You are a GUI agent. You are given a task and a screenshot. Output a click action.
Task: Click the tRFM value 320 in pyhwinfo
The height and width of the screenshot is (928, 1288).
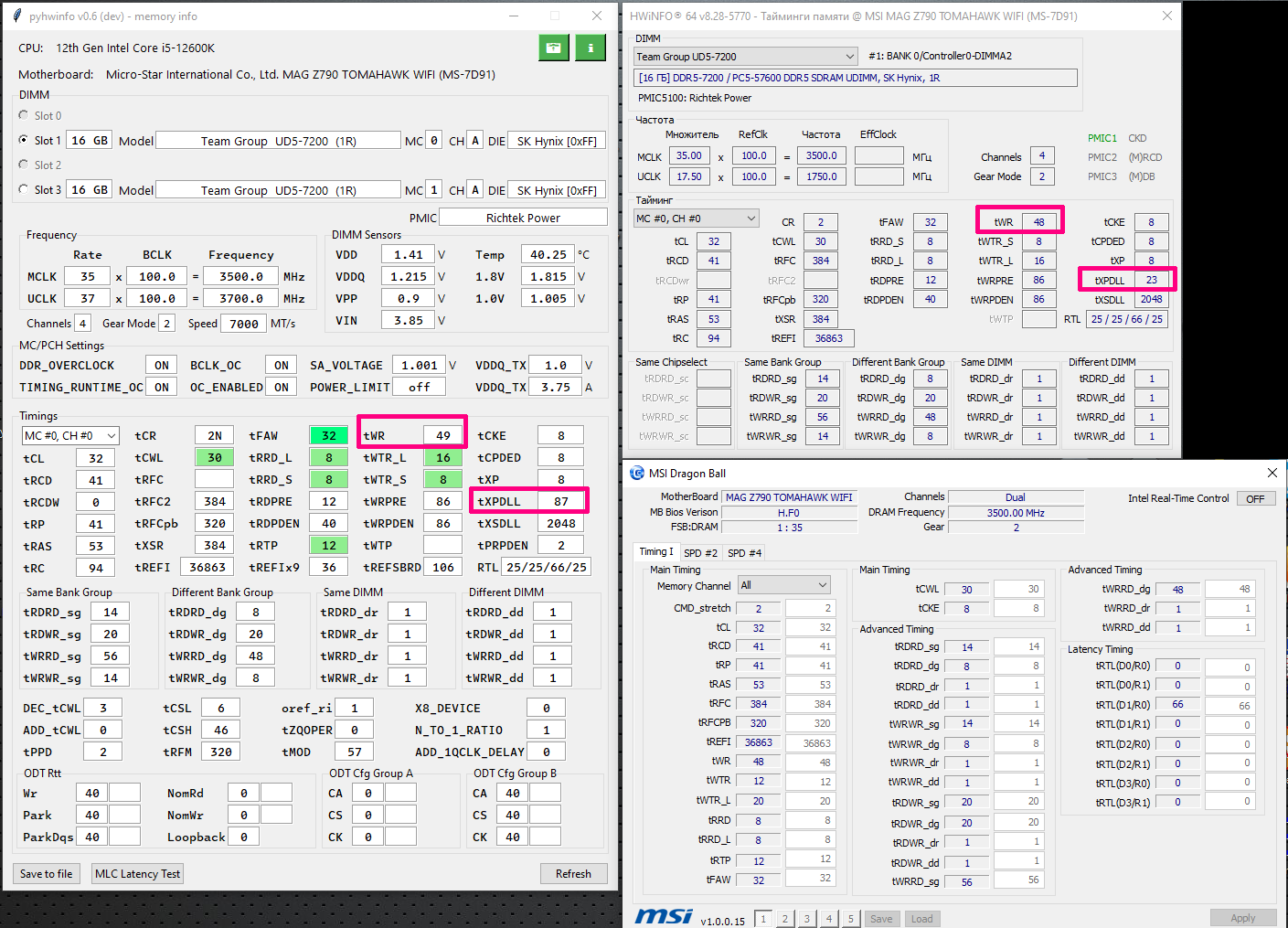coord(221,752)
